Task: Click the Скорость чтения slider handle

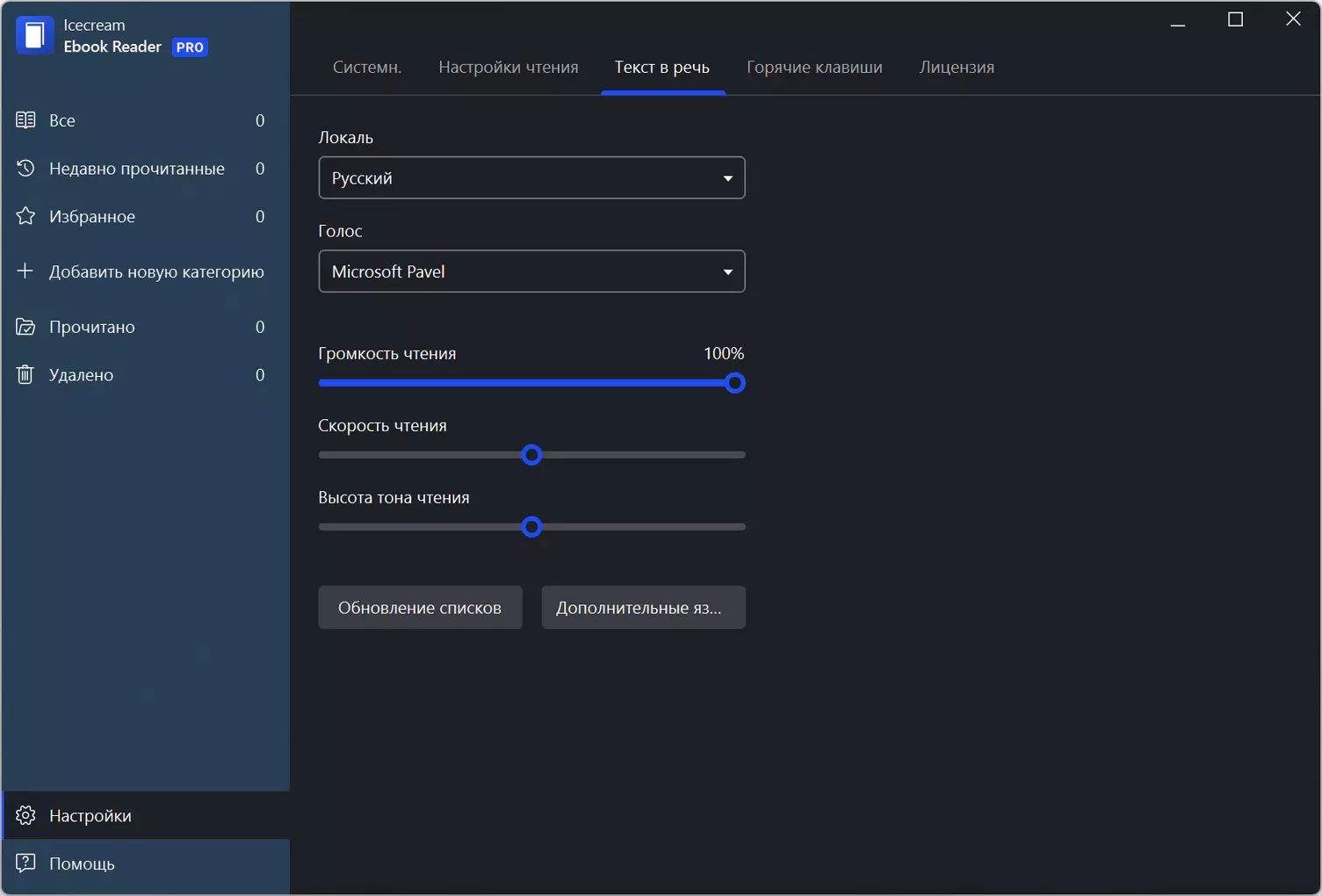Action: 531,455
